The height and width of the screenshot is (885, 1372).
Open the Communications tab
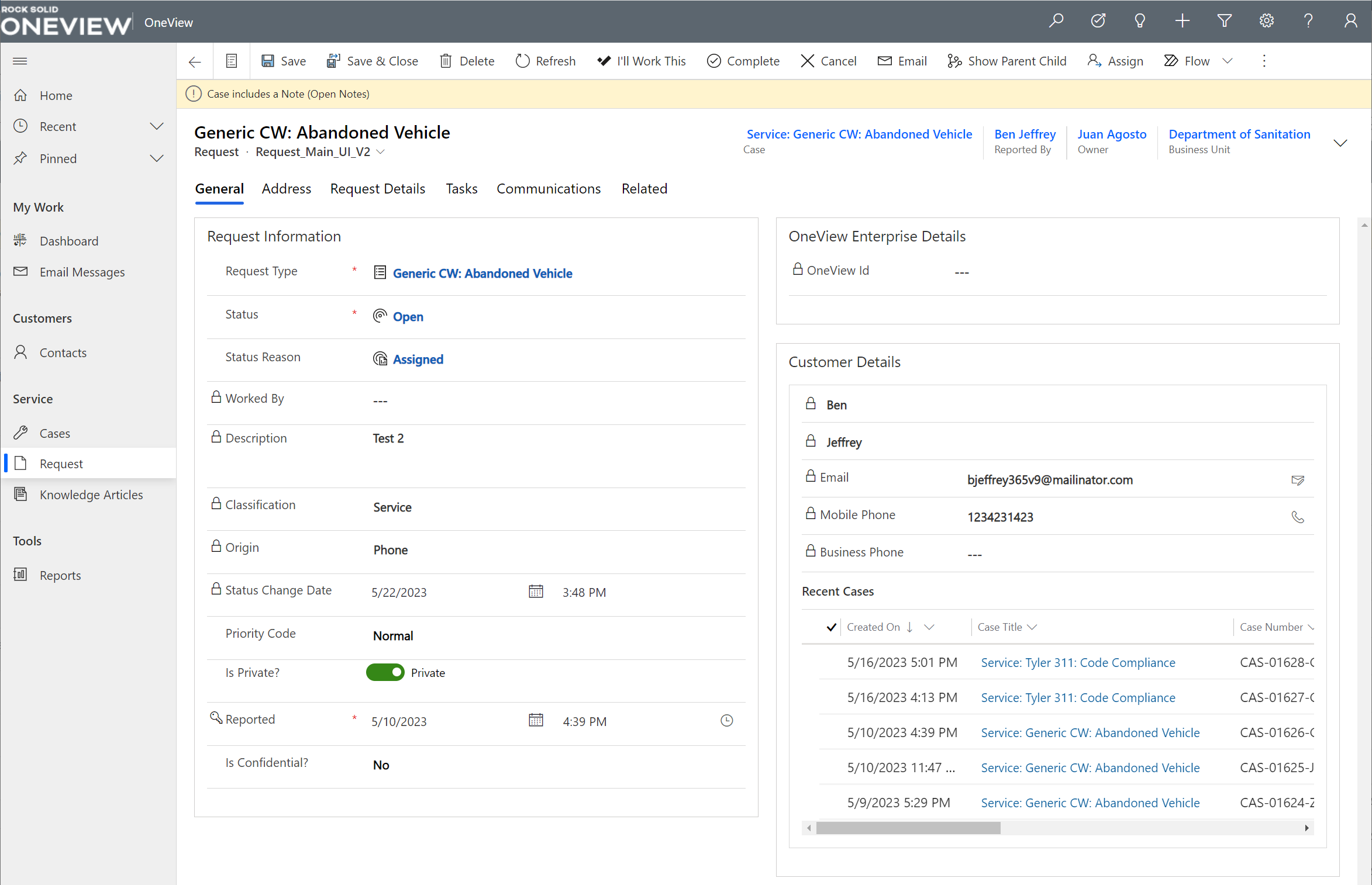click(x=549, y=188)
